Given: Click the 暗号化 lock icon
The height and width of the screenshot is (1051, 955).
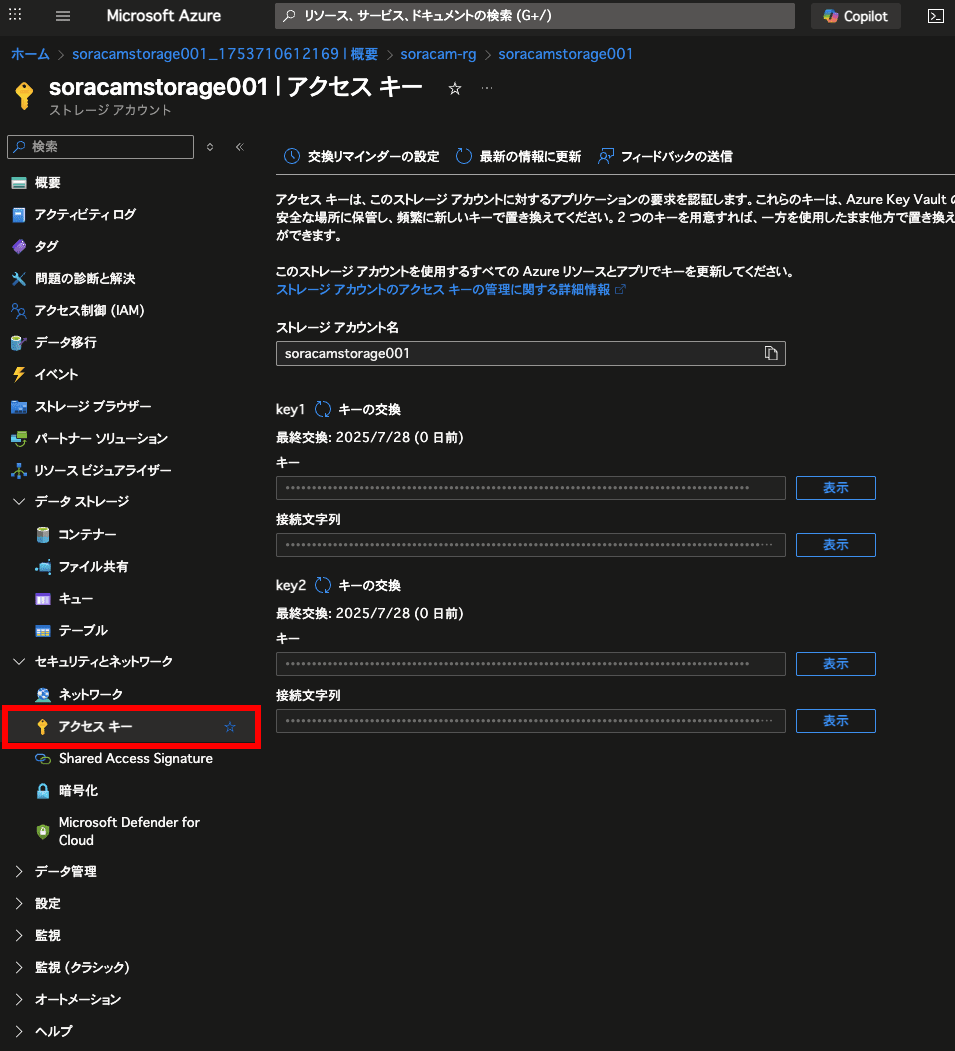Looking at the screenshot, I should (x=43, y=791).
